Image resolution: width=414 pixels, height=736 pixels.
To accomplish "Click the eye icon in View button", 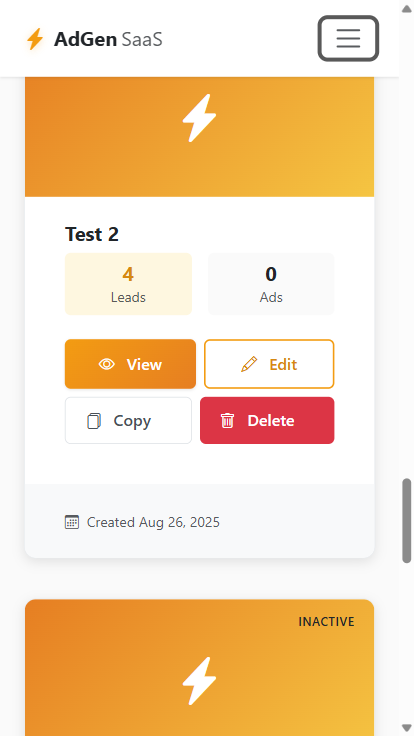I will coord(107,364).
